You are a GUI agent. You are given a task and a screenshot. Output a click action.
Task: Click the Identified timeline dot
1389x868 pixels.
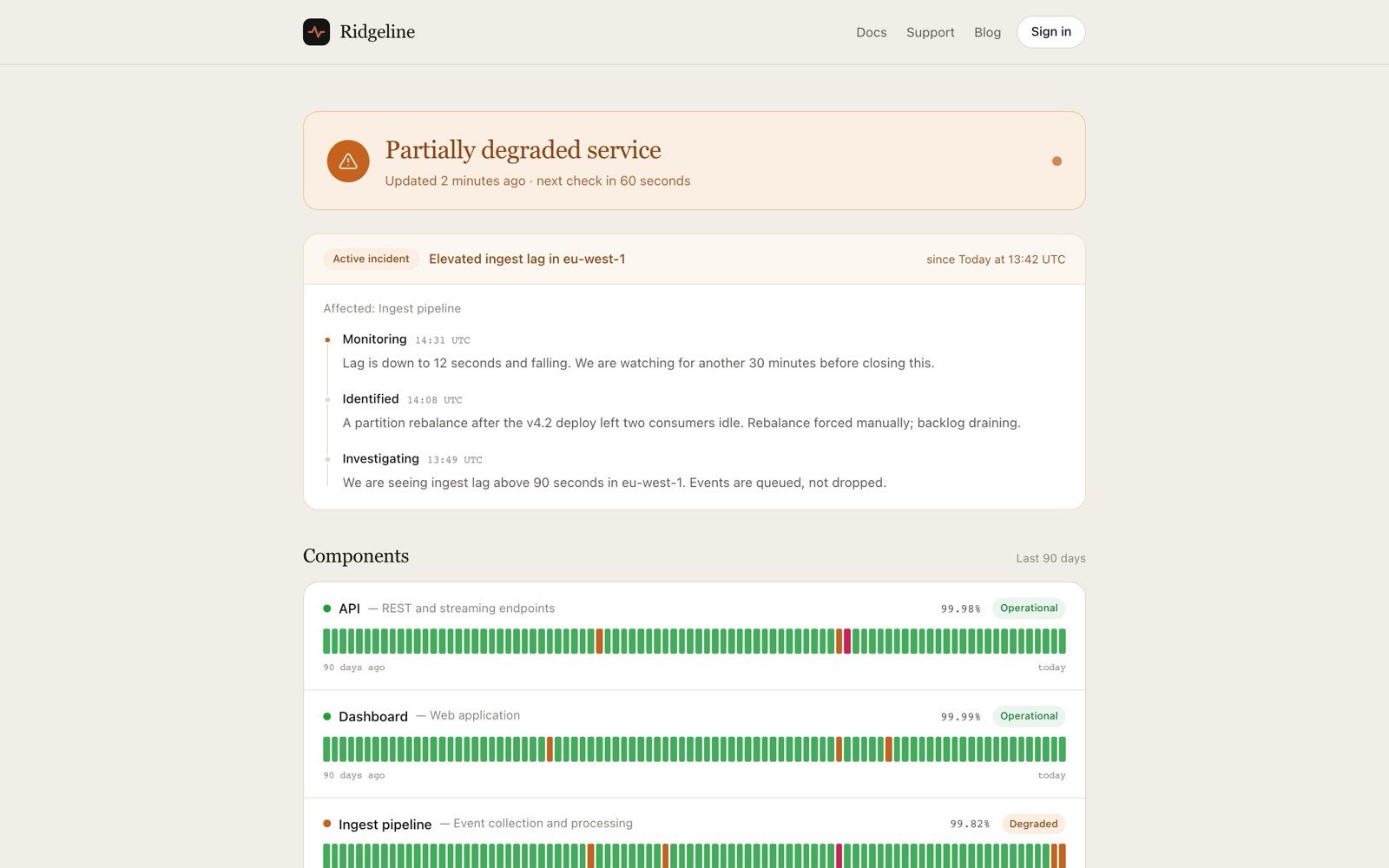click(x=327, y=400)
